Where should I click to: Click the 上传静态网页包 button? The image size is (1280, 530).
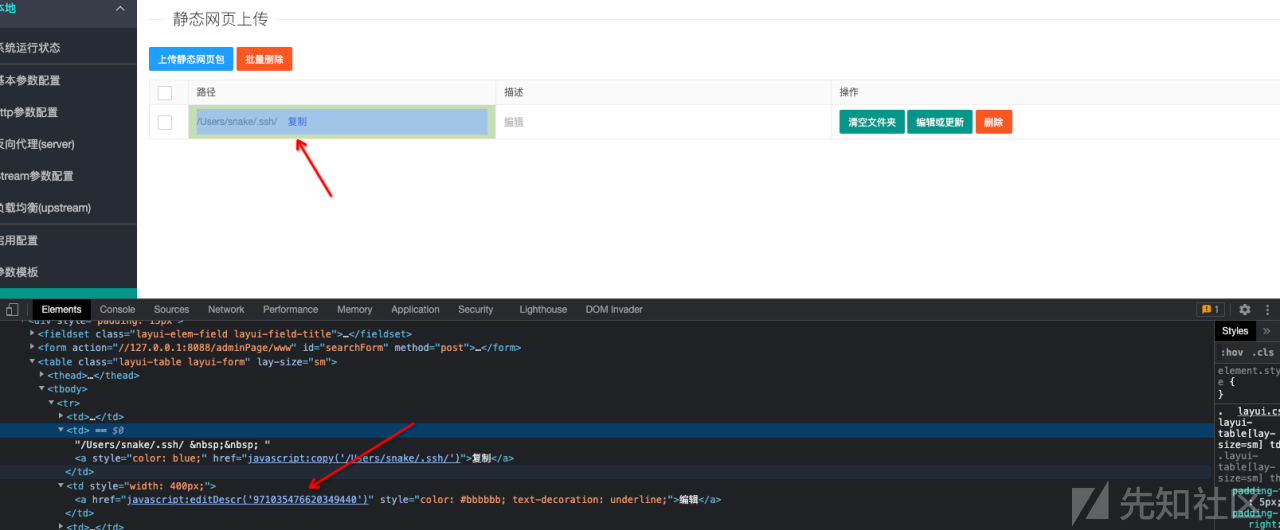[x=191, y=59]
